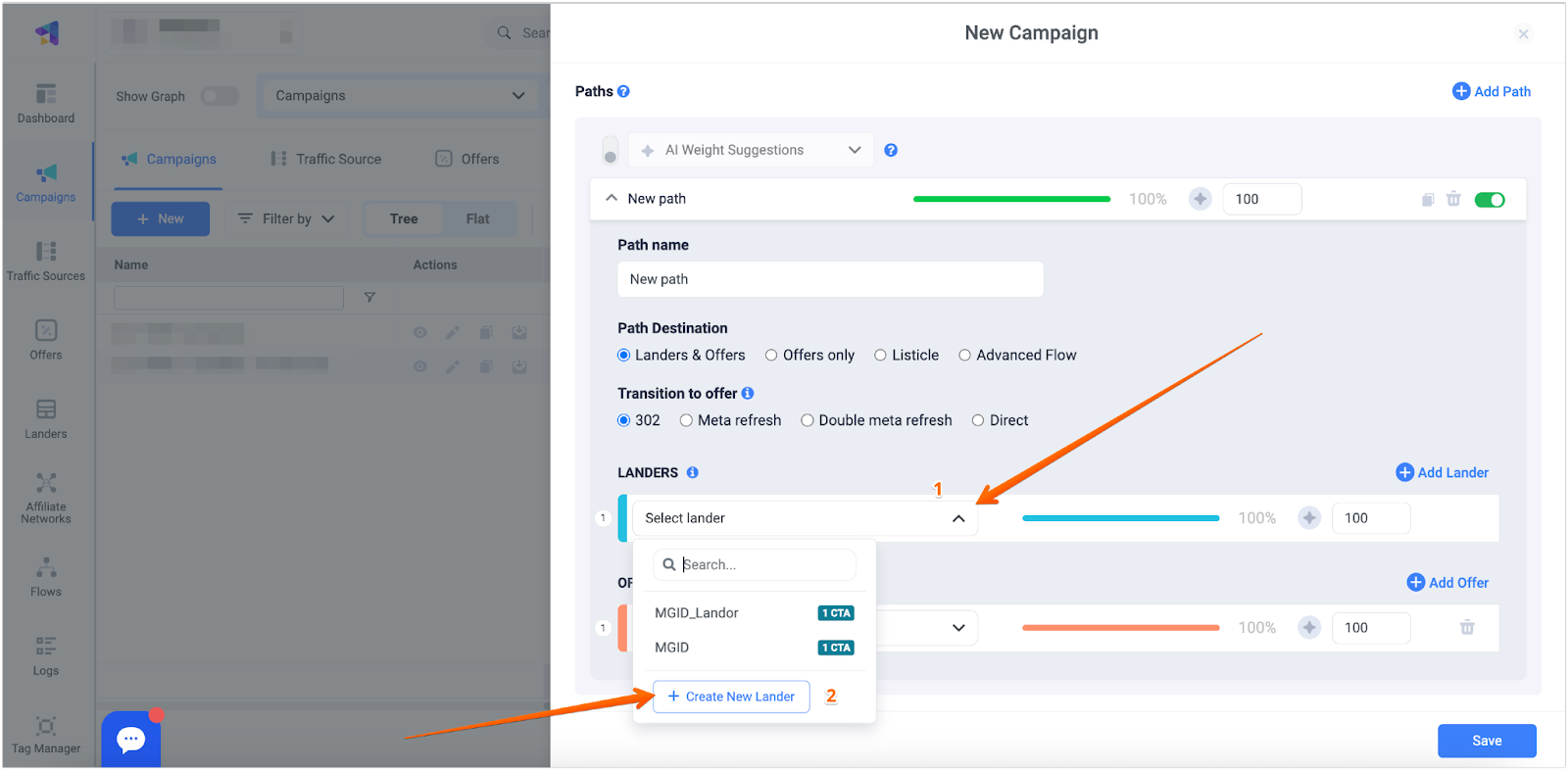Delete the New path using trash icon
The image size is (1568, 770).
click(1453, 199)
